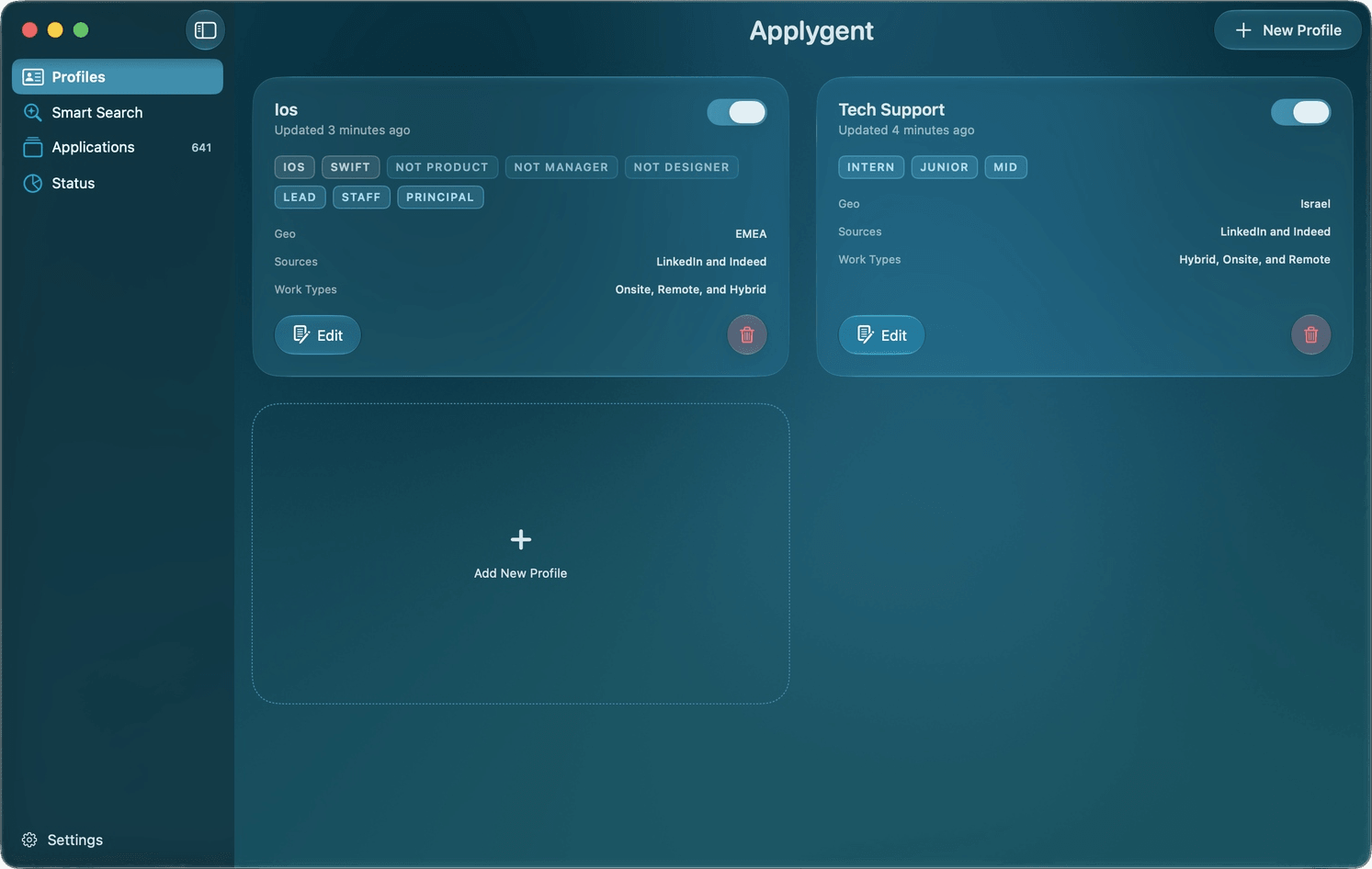Open the Profiles sidebar section
The height and width of the screenshot is (869, 1372).
[118, 77]
